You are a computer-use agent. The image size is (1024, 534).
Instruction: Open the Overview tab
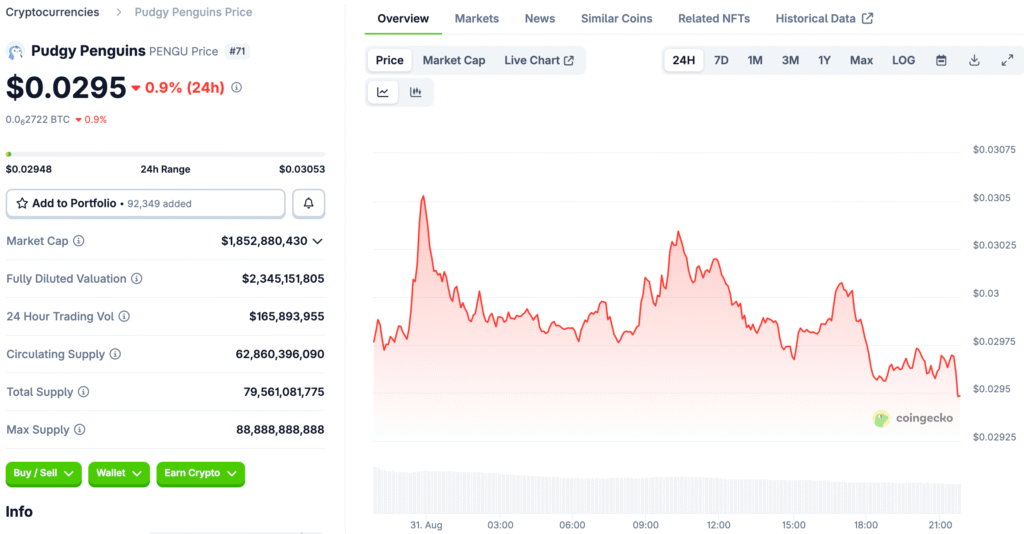[x=403, y=18]
